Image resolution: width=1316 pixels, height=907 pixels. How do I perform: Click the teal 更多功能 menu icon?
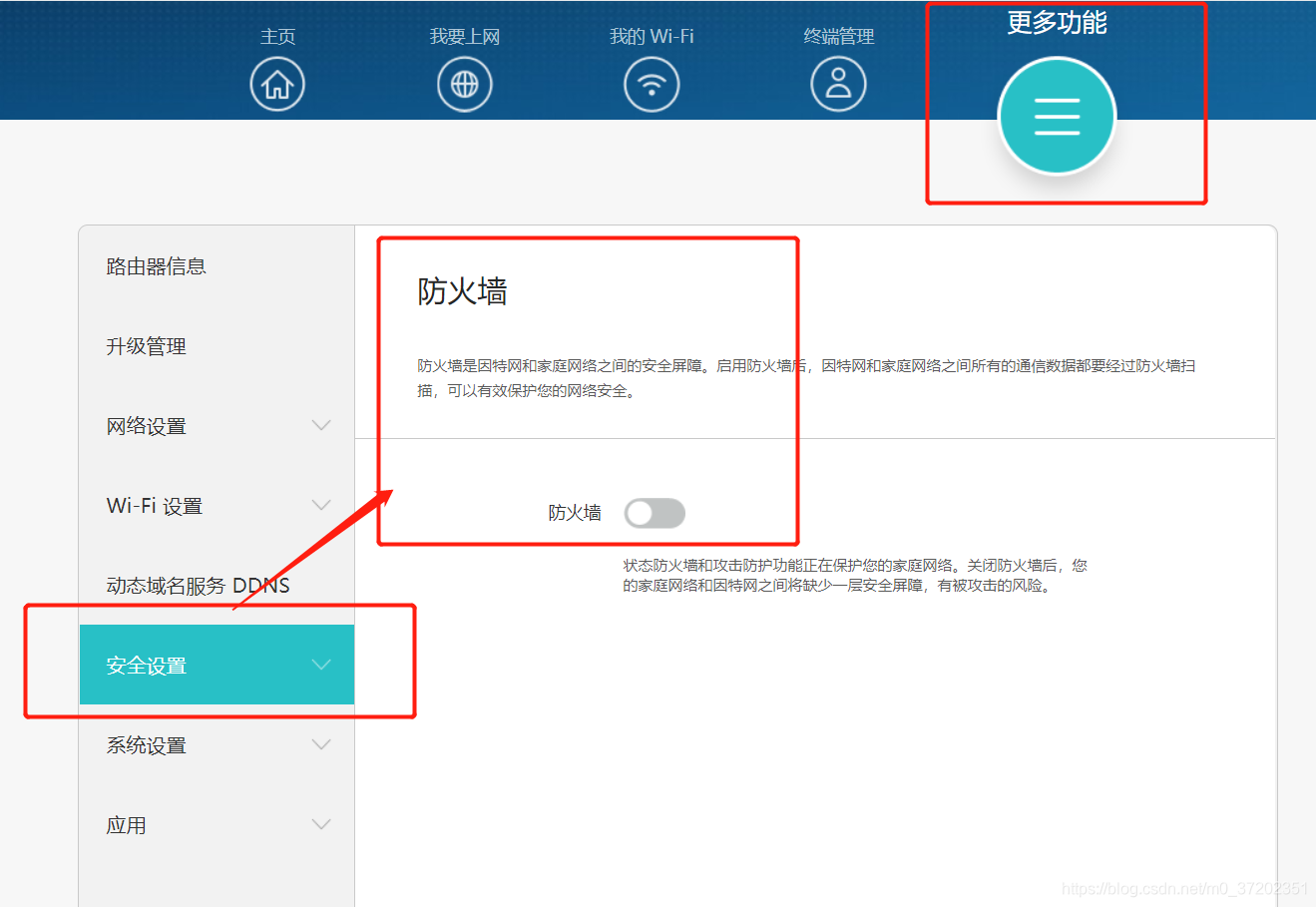click(1057, 116)
